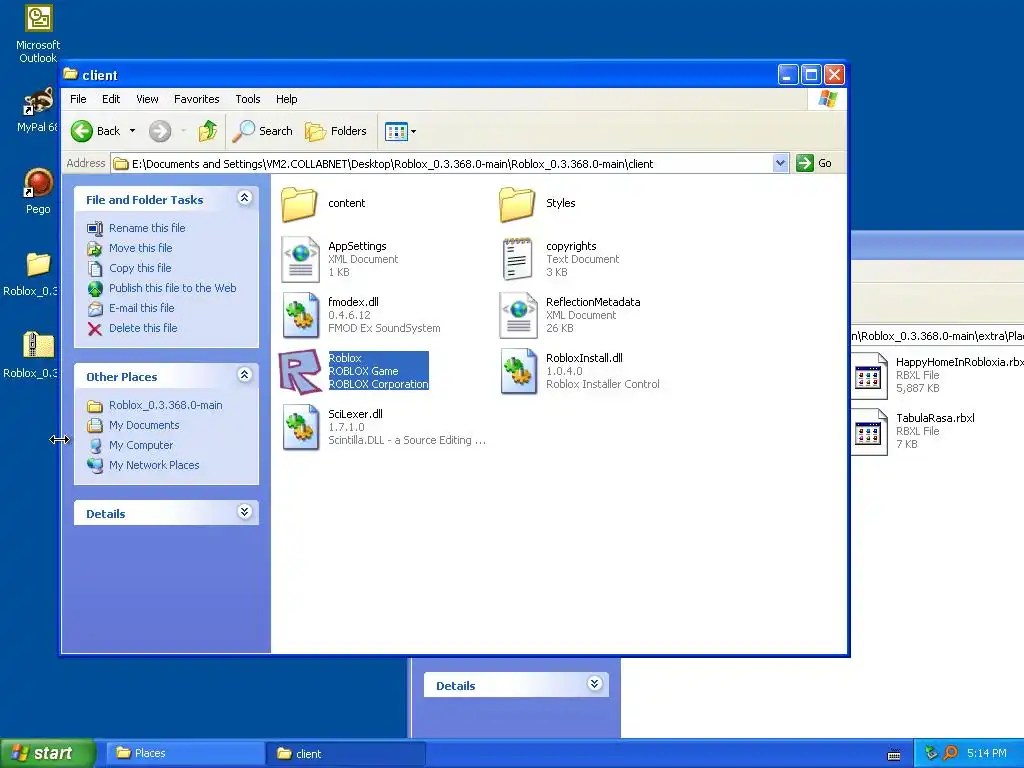Click the Roblox file name text
Image resolution: width=1024 pixels, height=768 pixels.
(x=345, y=358)
